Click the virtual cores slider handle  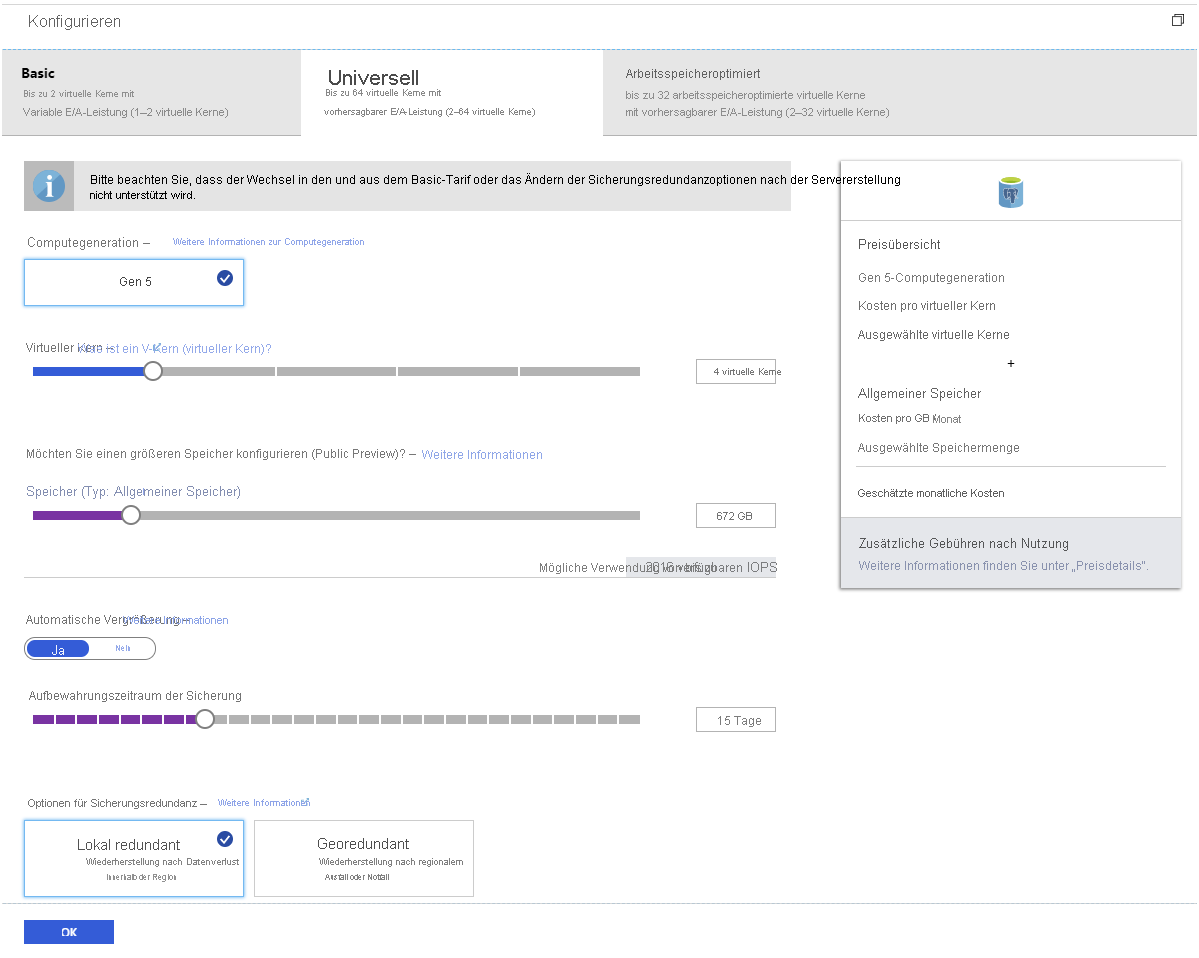pos(152,370)
